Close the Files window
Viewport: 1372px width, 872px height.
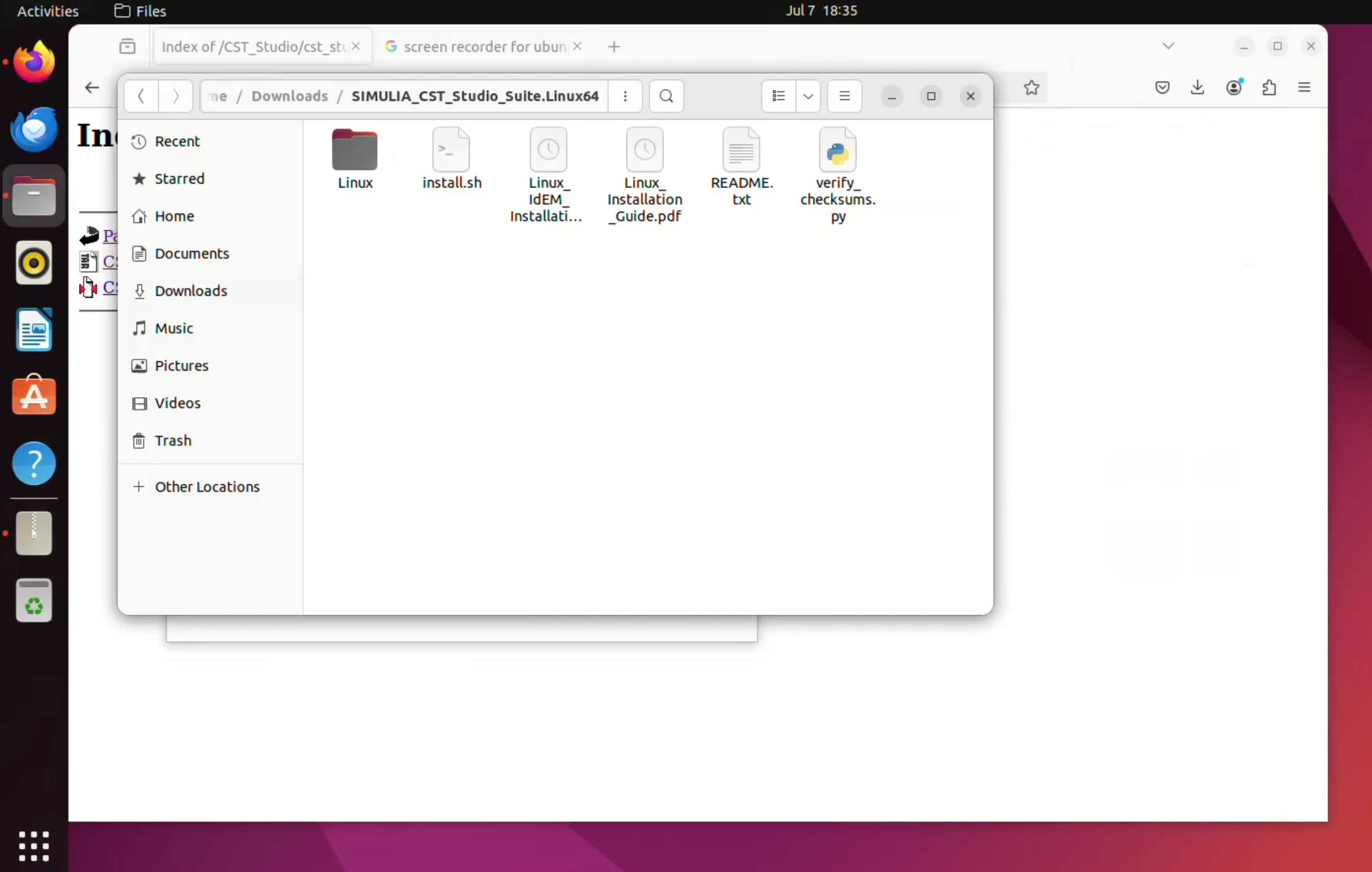point(970,96)
